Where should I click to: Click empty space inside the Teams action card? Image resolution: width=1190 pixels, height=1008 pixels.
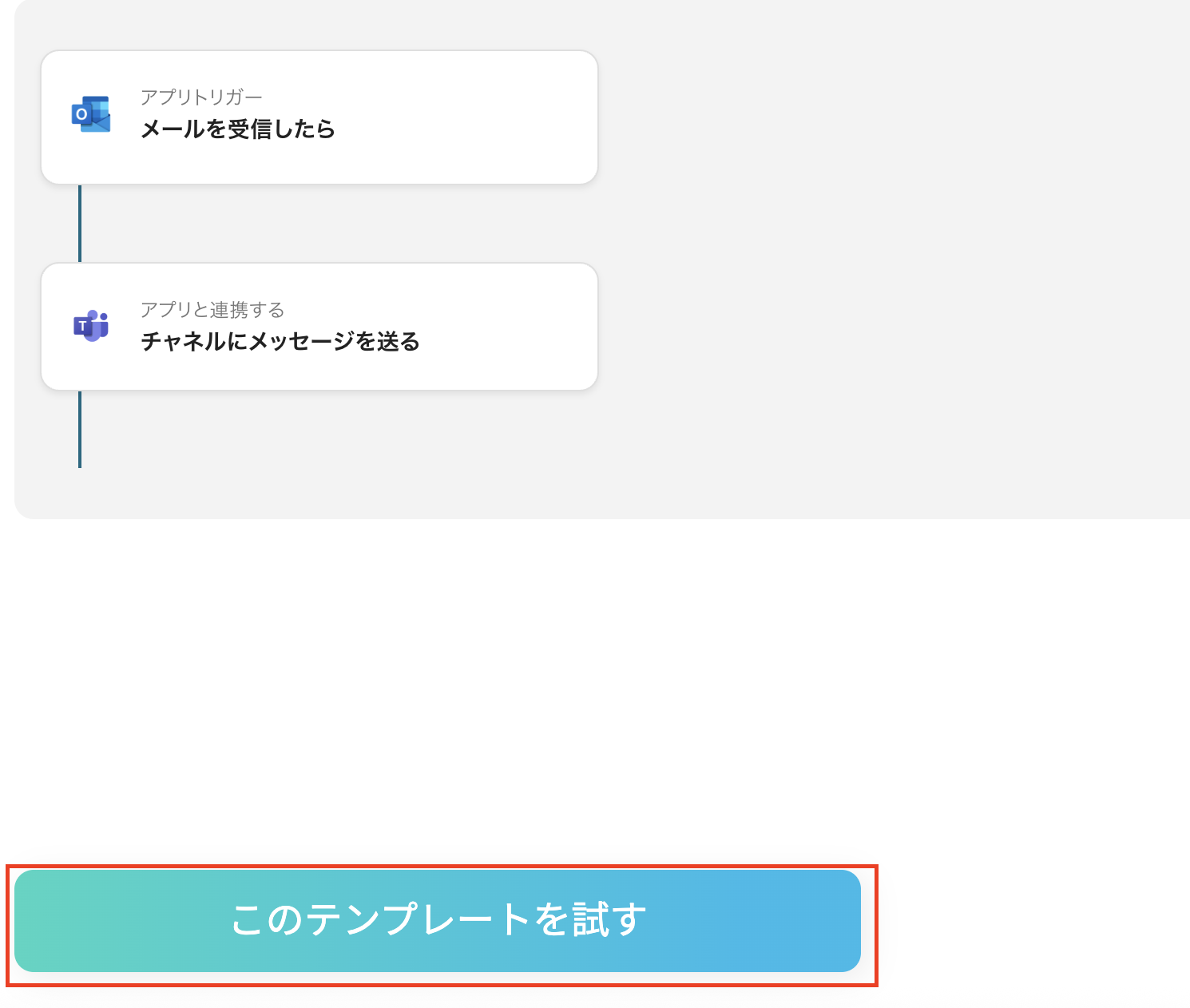495,327
